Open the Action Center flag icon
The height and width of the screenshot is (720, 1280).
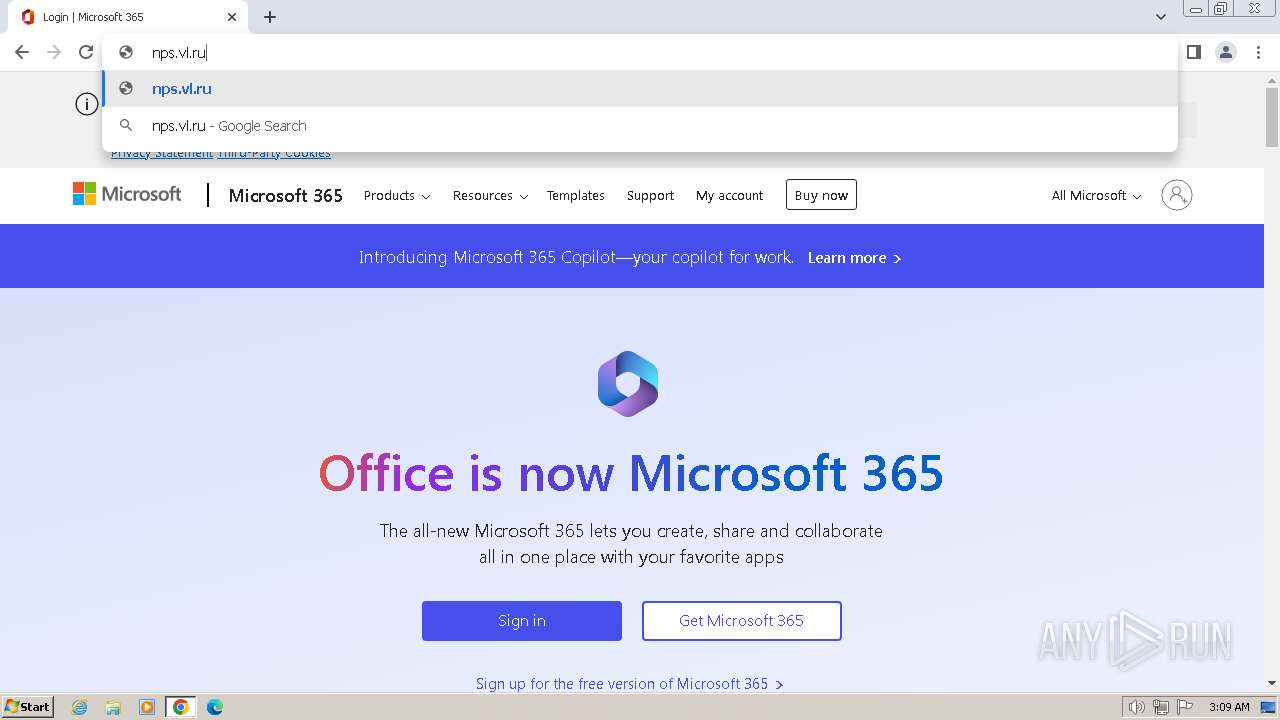click(x=1185, y=707)
